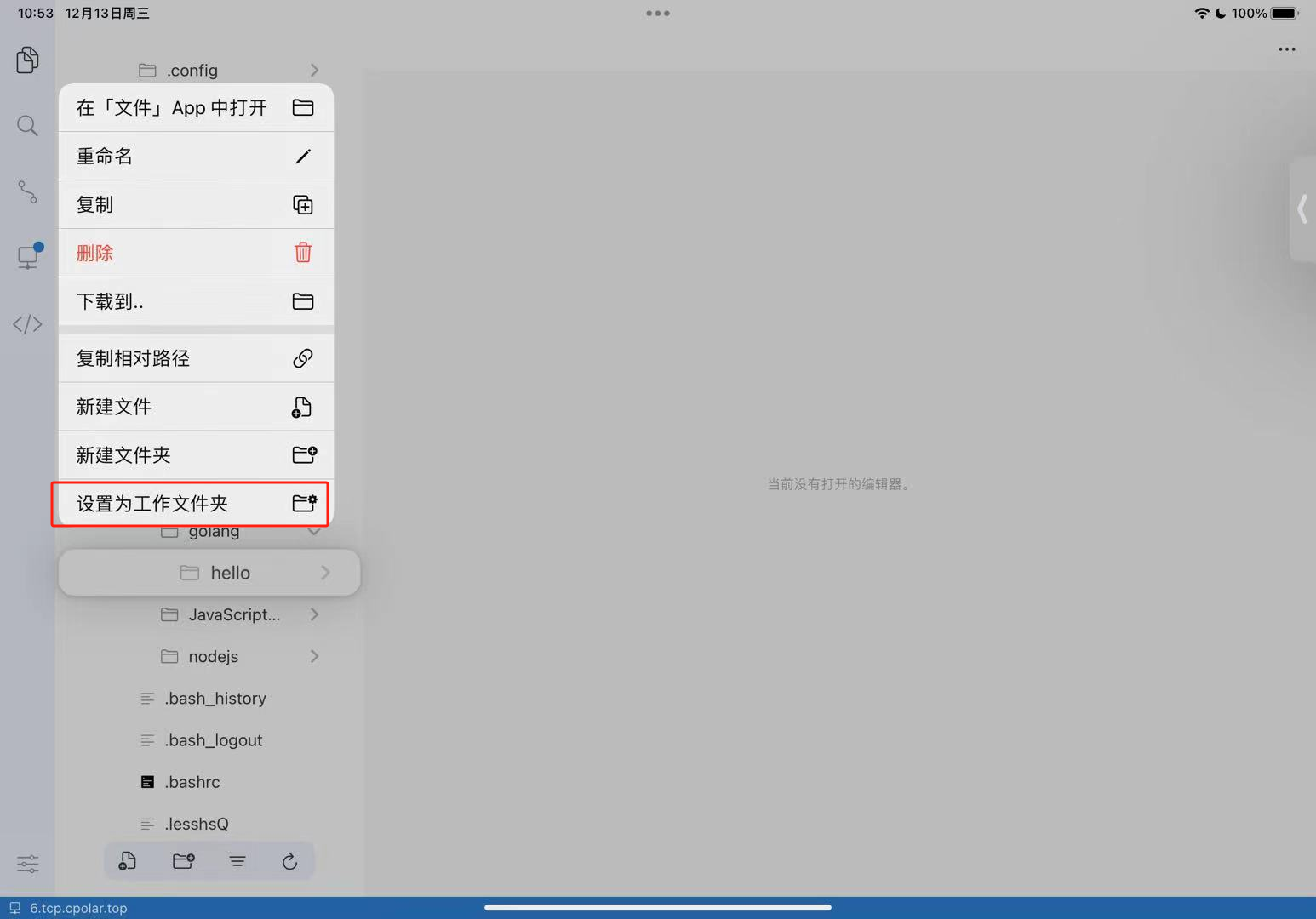Viewport: 1316px width, 919px height.
Task: Click the .config folder icon
Action: tap(147, 70)
